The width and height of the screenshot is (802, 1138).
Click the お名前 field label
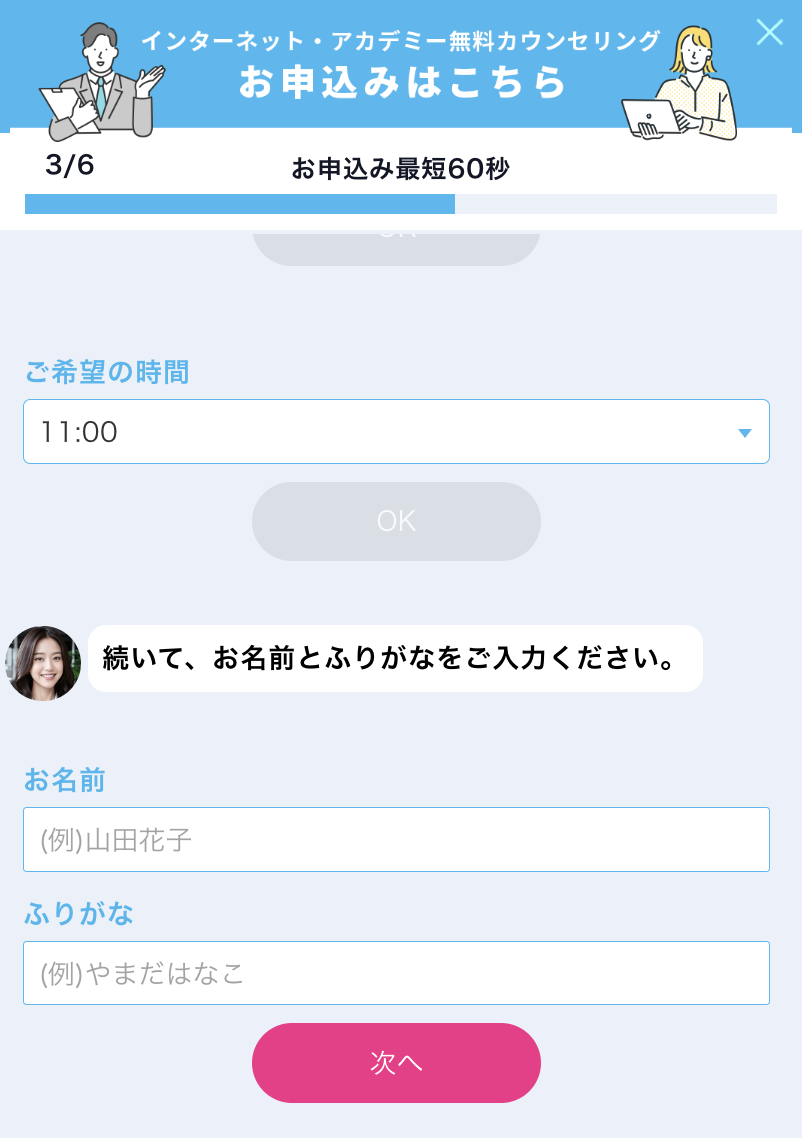[65, 780]
